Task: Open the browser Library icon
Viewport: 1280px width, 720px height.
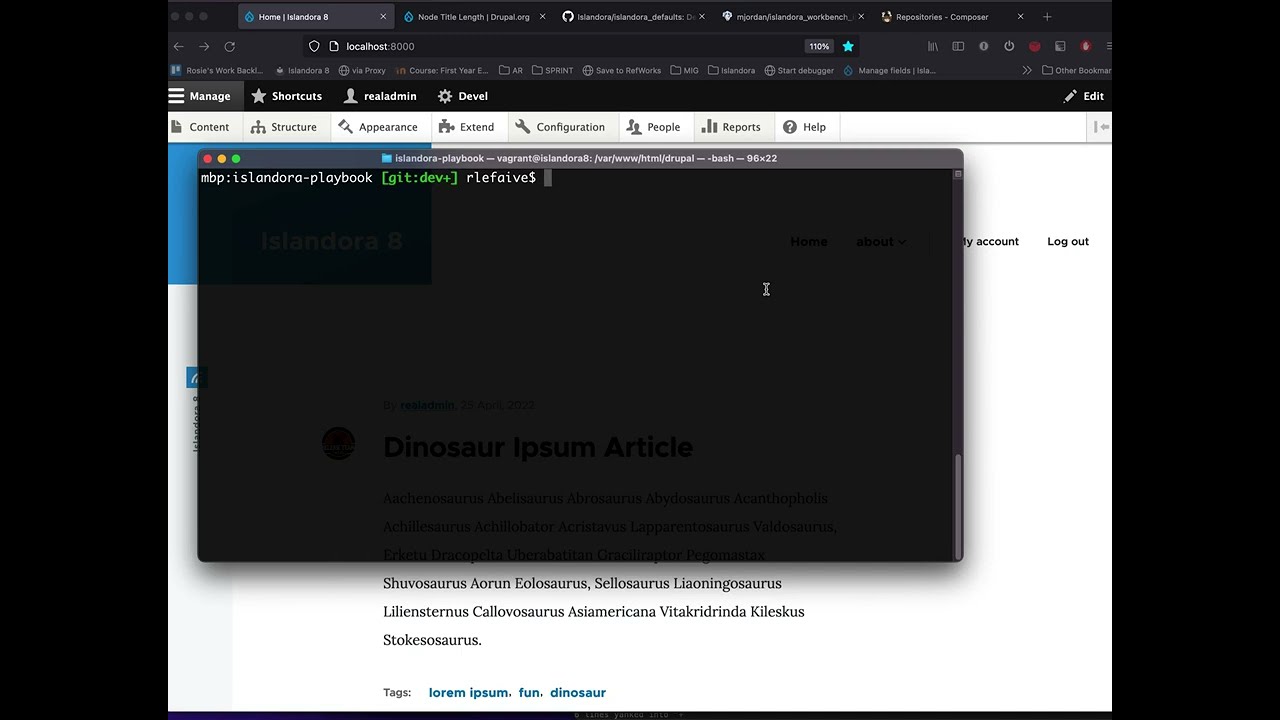Action: coord(933,46)
